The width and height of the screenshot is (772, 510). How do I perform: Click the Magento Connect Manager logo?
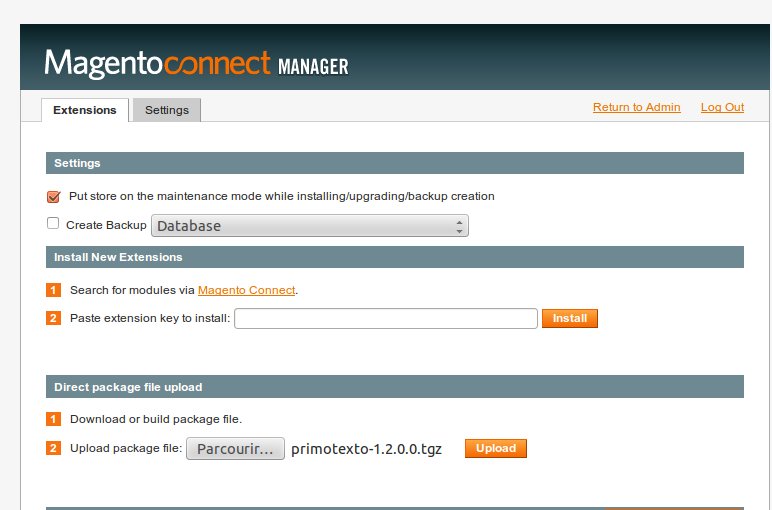tap(196, 64)
